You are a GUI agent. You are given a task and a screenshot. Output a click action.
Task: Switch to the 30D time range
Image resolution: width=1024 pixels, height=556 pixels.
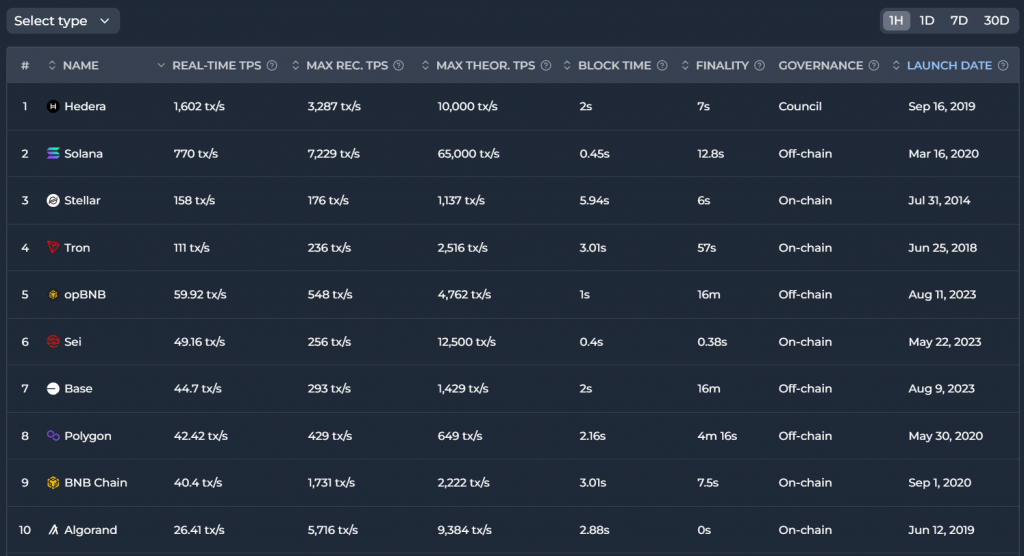pos(996,21)
